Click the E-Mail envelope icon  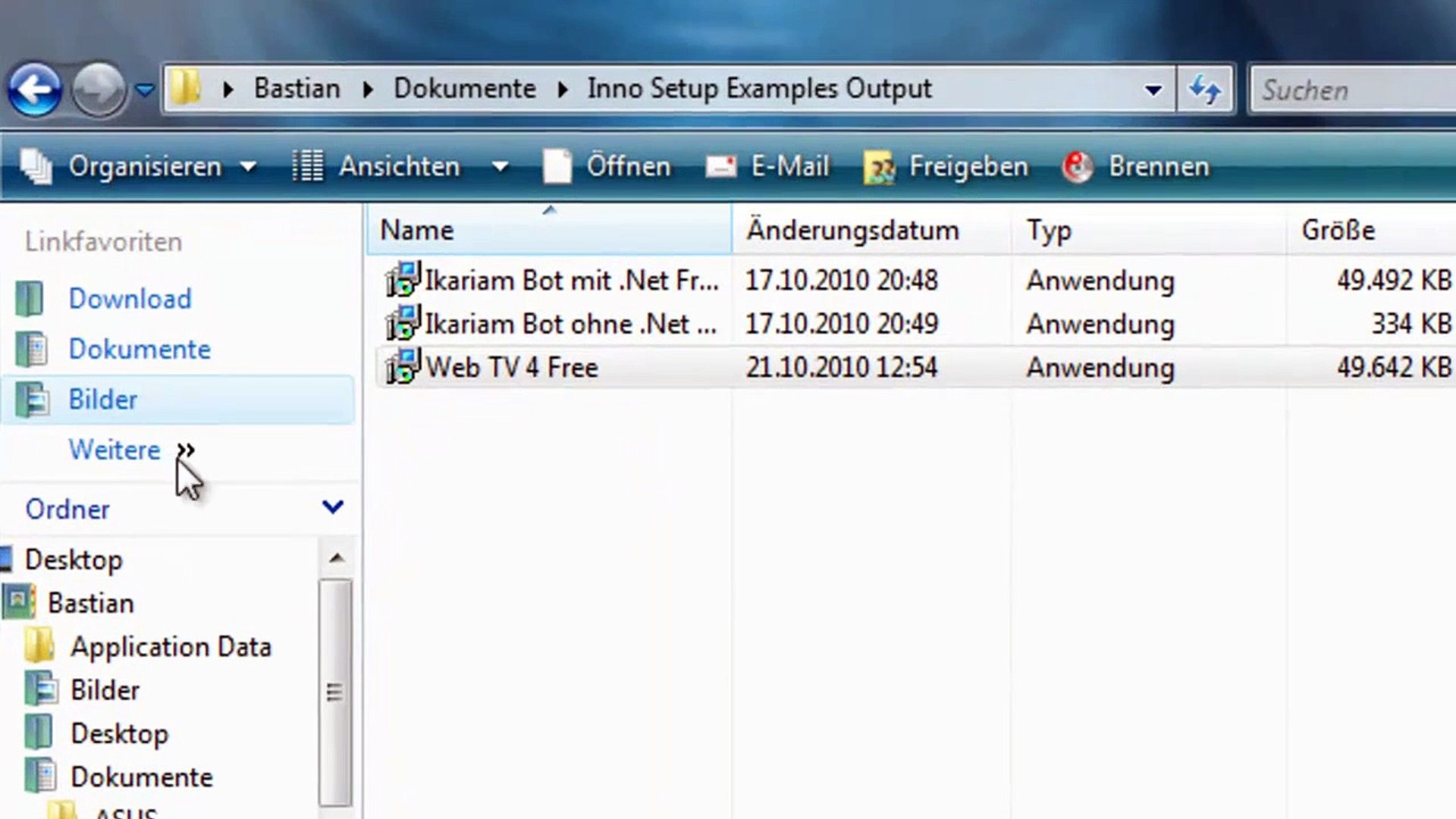[720, 167]
